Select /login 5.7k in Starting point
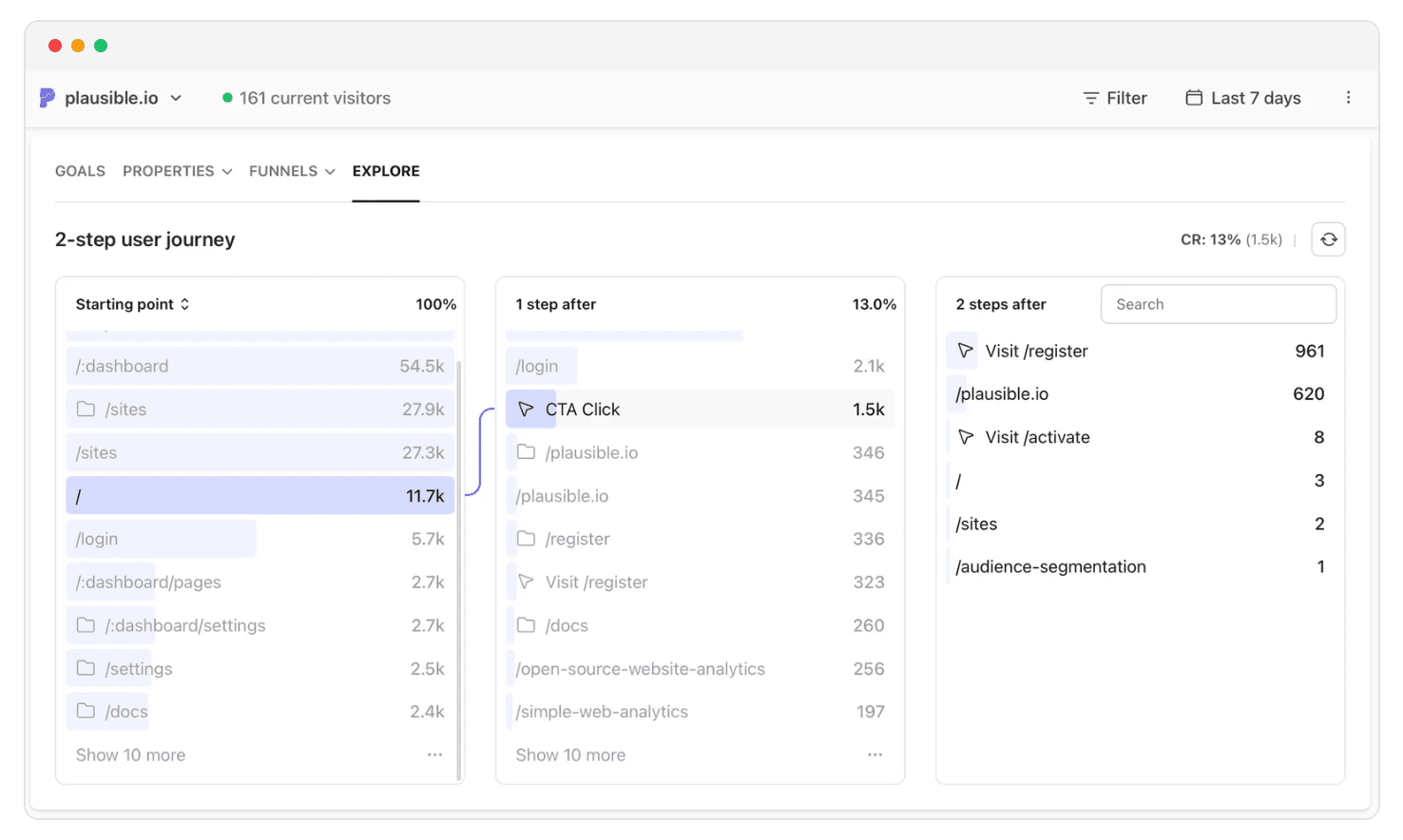 [x=260, y=539]
